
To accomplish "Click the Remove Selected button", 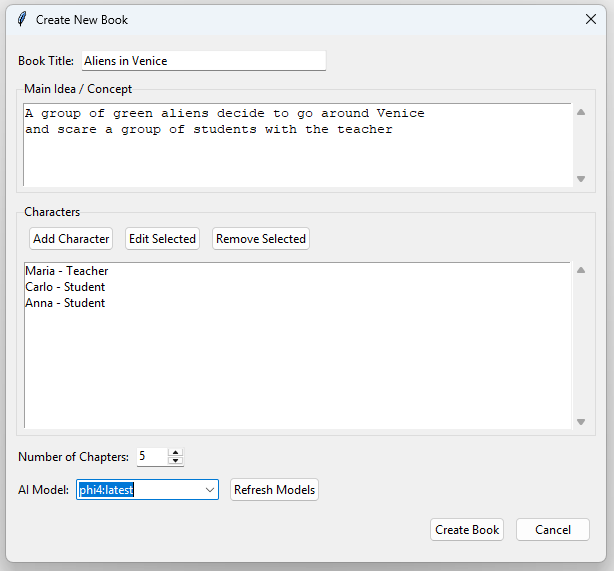I will point(261,239).
